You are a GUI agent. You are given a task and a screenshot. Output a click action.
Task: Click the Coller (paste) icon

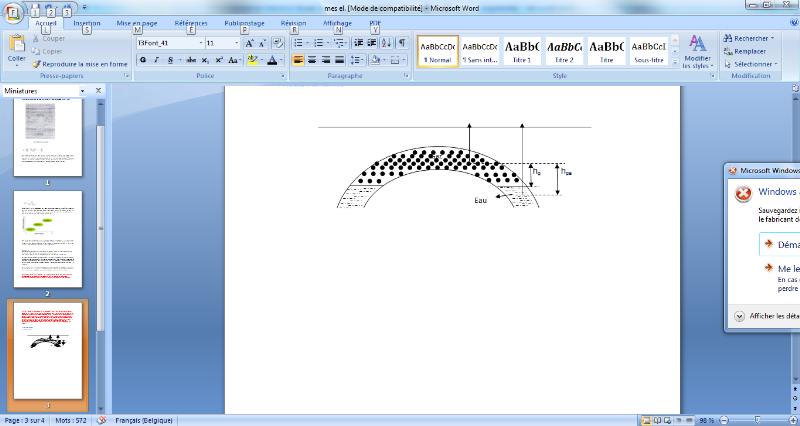16,44
